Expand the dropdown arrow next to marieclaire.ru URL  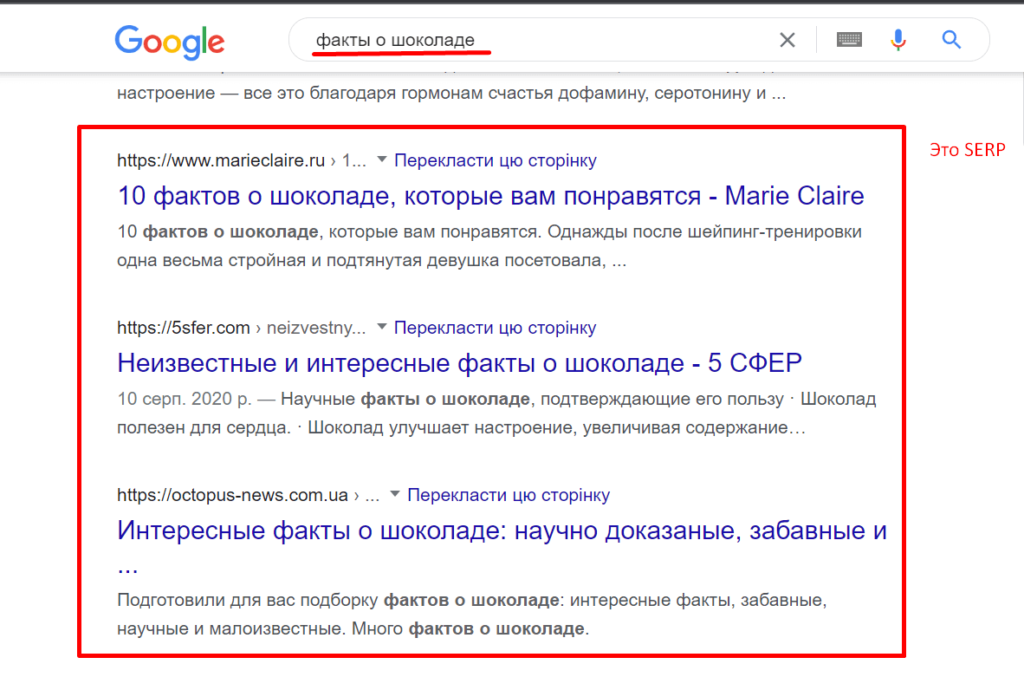click(382, 159)
